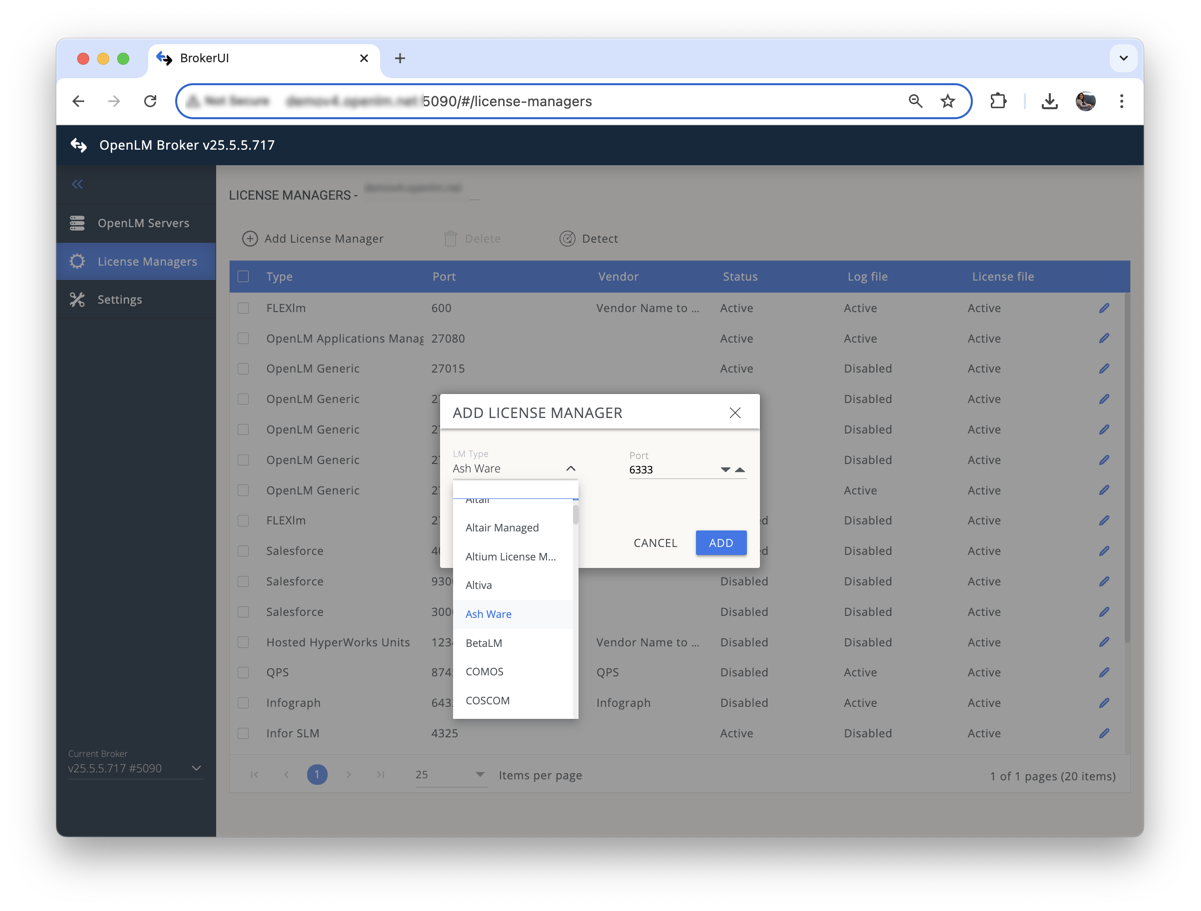This screenshot has width=1201, height=911.
Task: Check the checkbox for the Hosted HyperWorks Units row
Action: pyautogui.click(x=241, y=642)
